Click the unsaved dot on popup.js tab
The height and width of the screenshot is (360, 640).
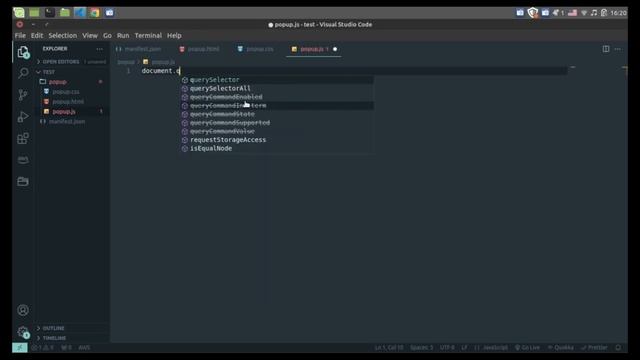[x=335, y=49]
